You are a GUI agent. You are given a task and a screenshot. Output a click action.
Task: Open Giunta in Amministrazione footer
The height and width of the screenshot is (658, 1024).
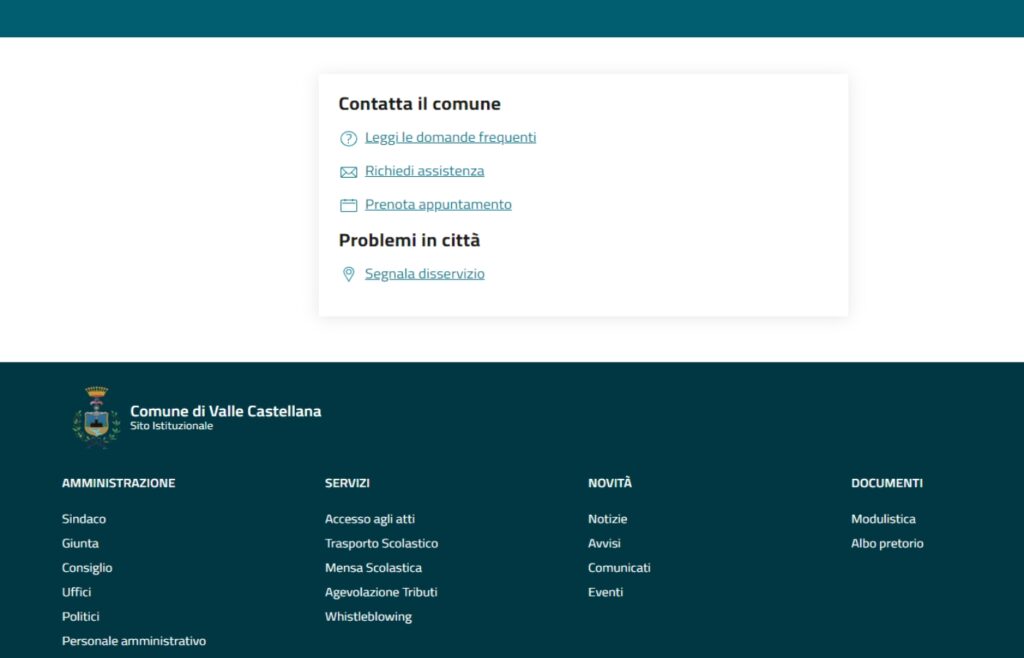tap(80, 543)
